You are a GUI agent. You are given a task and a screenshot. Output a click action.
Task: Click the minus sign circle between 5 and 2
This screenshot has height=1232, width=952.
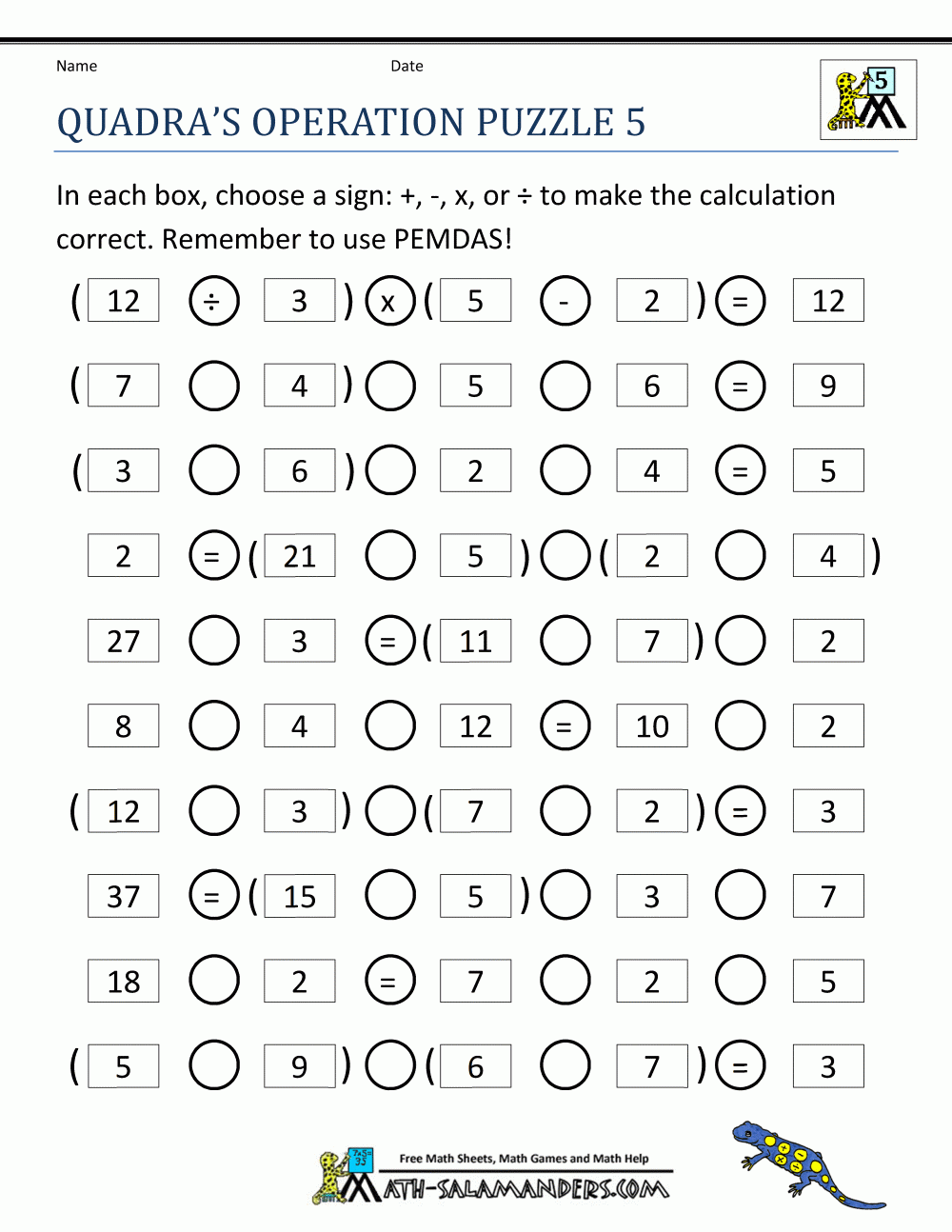click(565, 302)
